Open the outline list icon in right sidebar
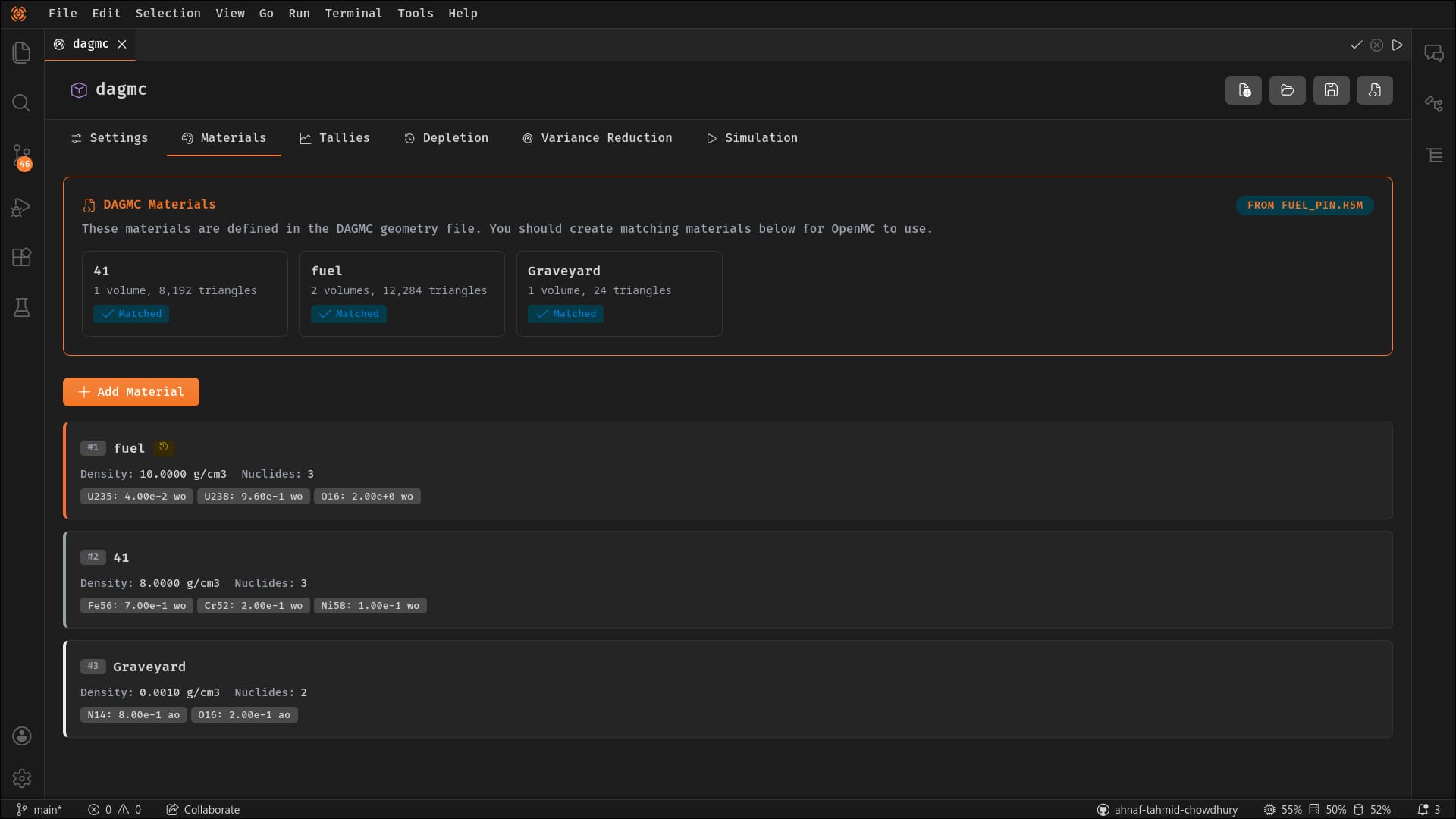The image size is (1456, 819). click(x=1433, y=155)
